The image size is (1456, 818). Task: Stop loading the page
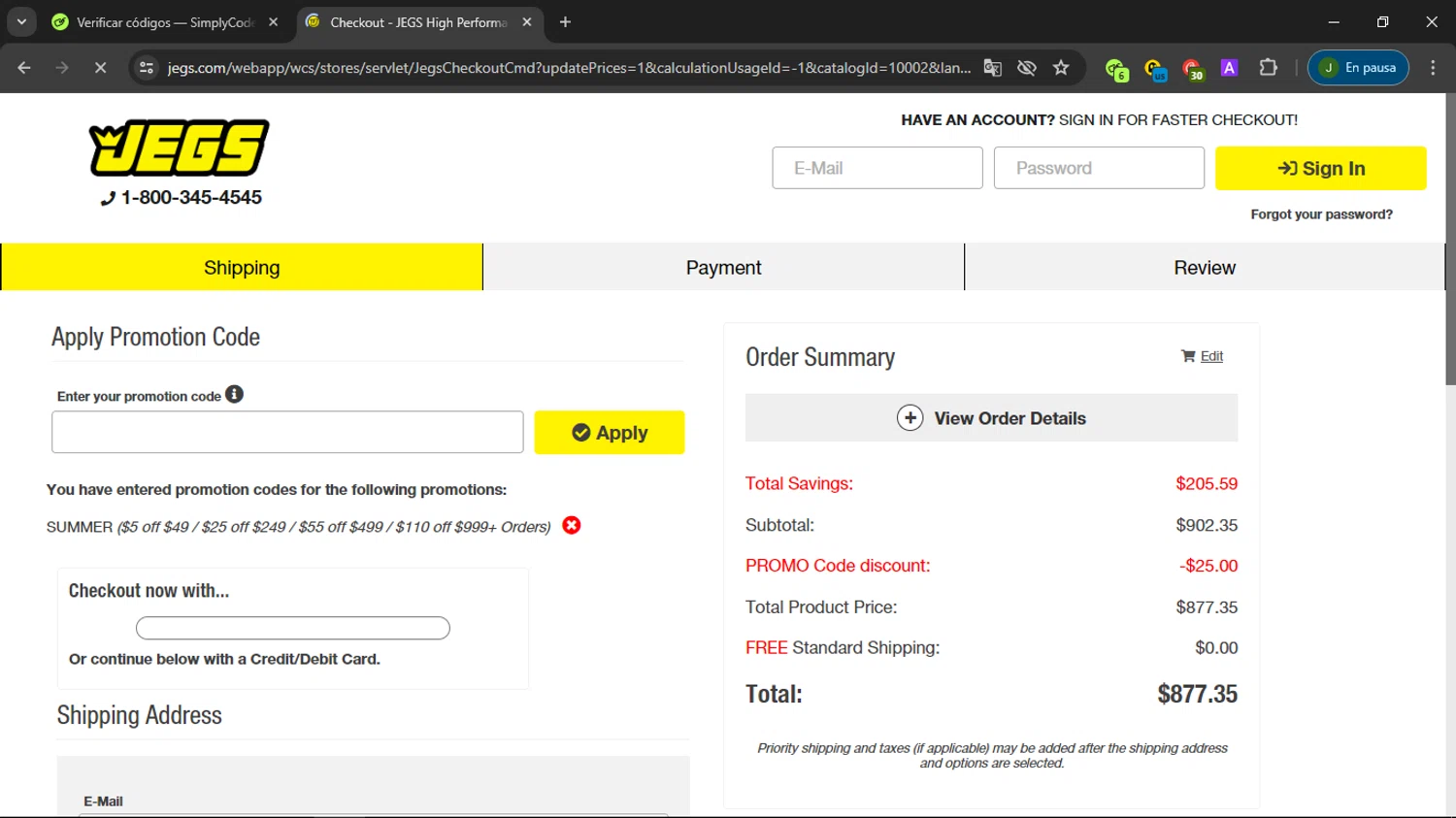pos(100,68)
